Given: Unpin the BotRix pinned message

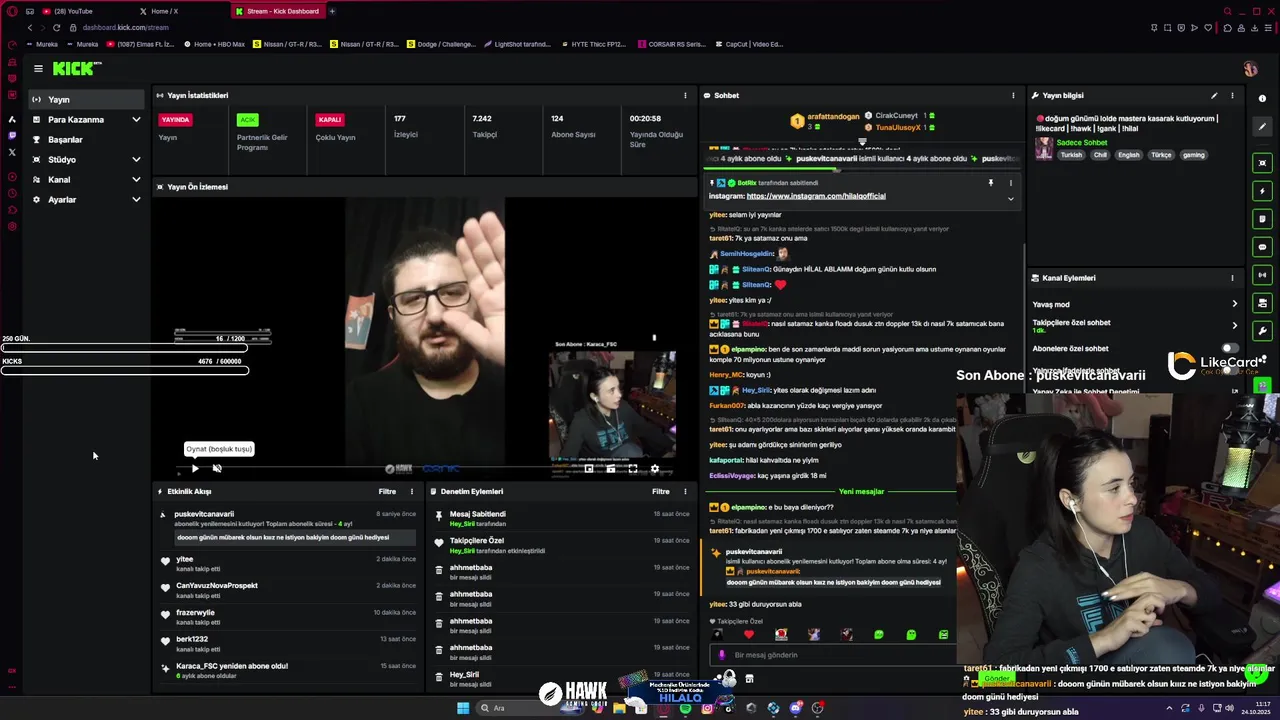Looking at the screenshot, I should click(991, 183).
